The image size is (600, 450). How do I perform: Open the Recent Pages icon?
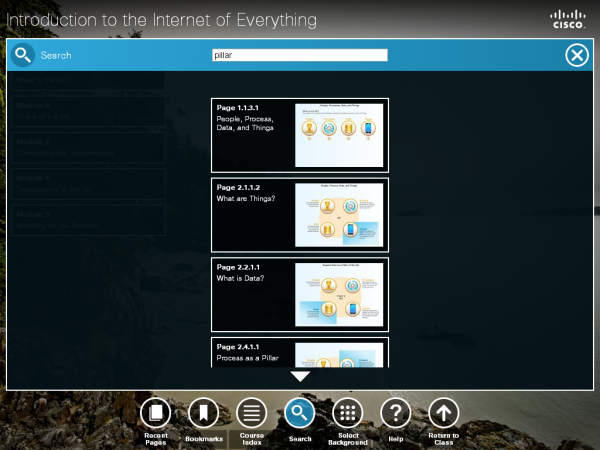(x=155, y=412)
